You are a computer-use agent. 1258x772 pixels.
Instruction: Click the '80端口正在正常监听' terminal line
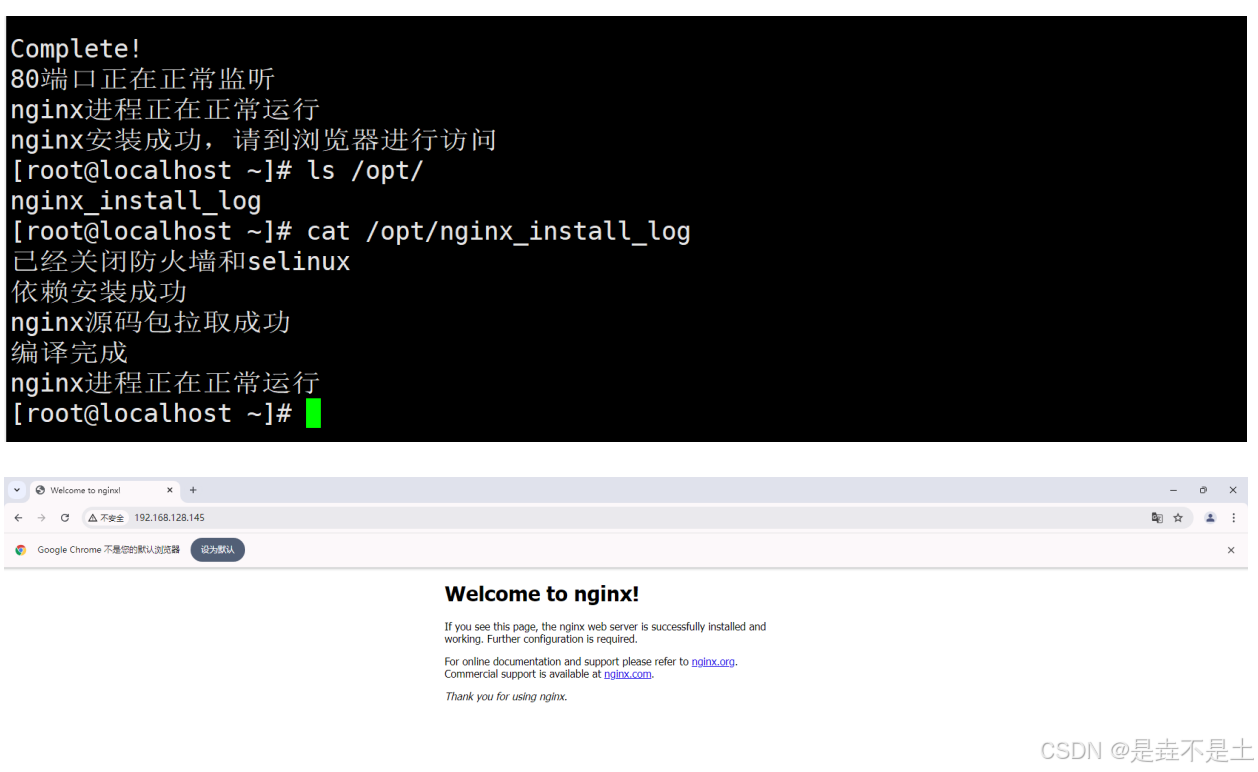tap(142, 79)
